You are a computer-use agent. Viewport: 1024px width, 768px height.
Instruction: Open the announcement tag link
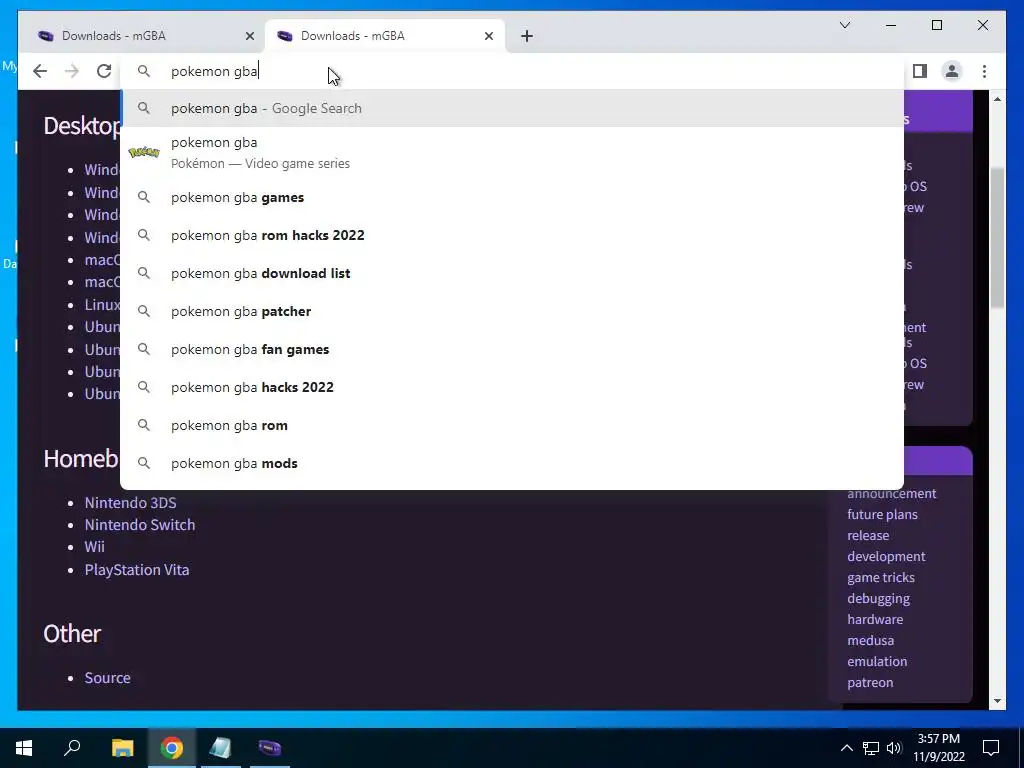[x=891, y=493]
